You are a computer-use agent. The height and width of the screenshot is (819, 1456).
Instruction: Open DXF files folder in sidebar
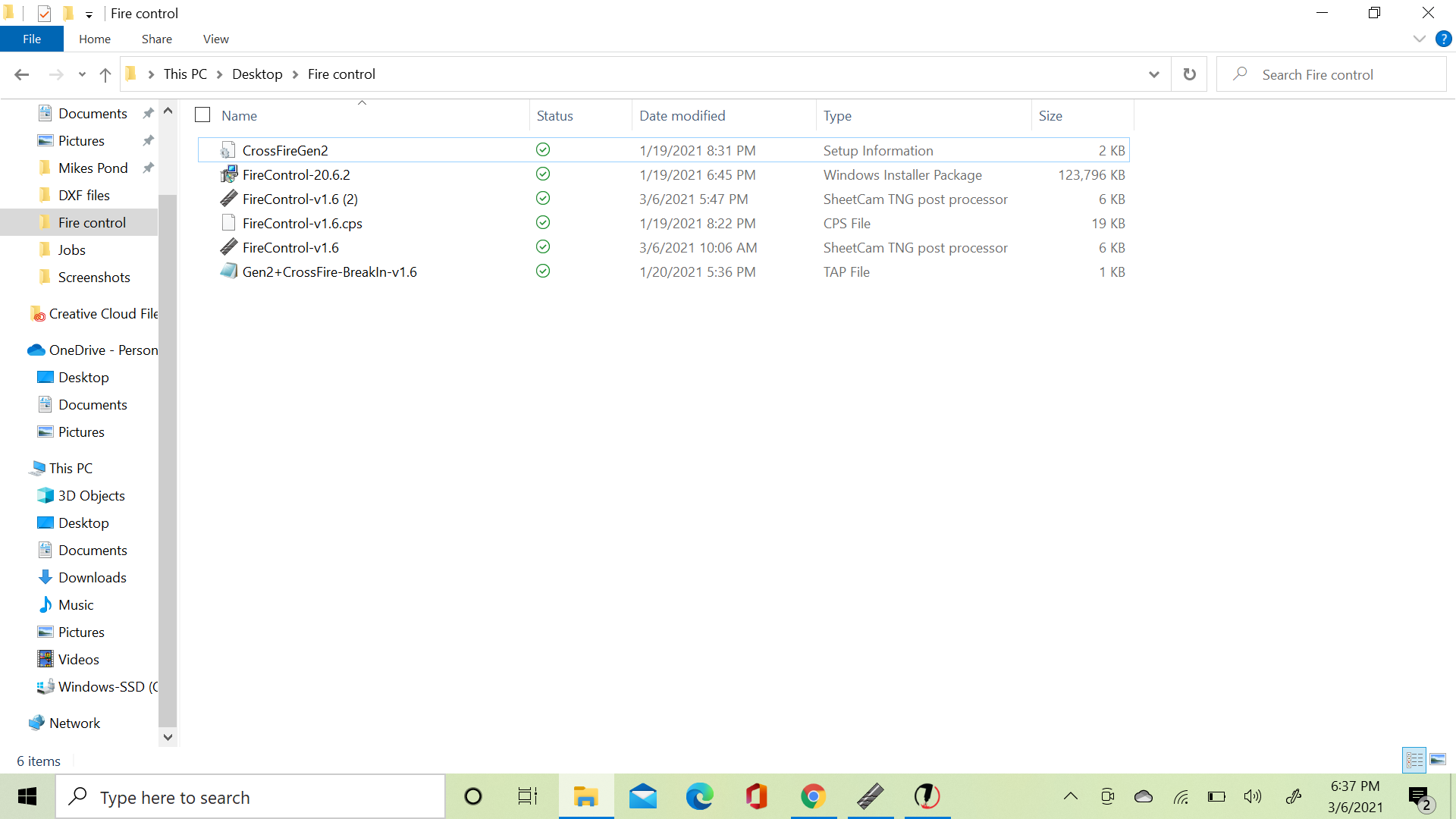(83, 195)
